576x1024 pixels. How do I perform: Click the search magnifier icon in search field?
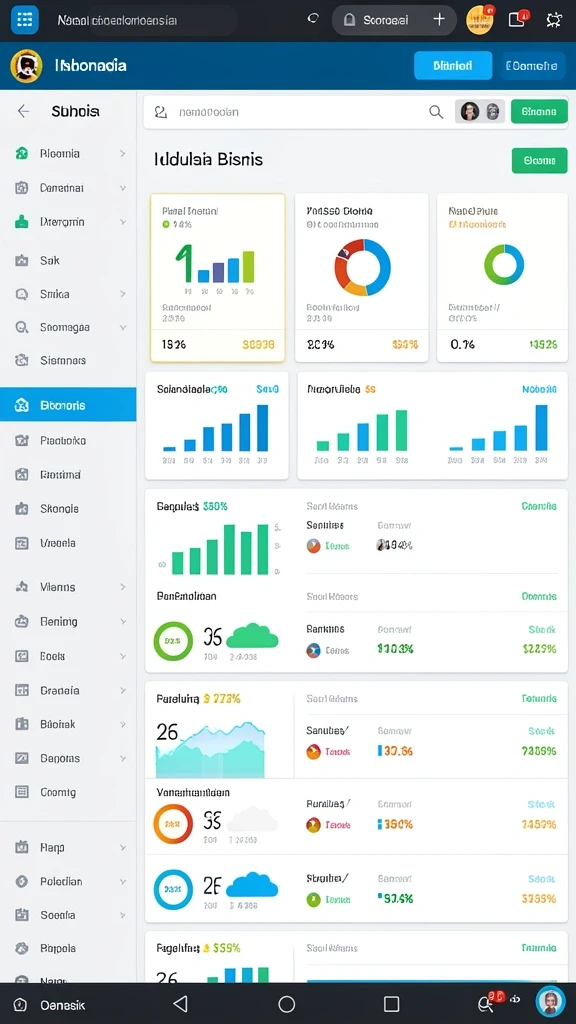click(x=436, y=112)
